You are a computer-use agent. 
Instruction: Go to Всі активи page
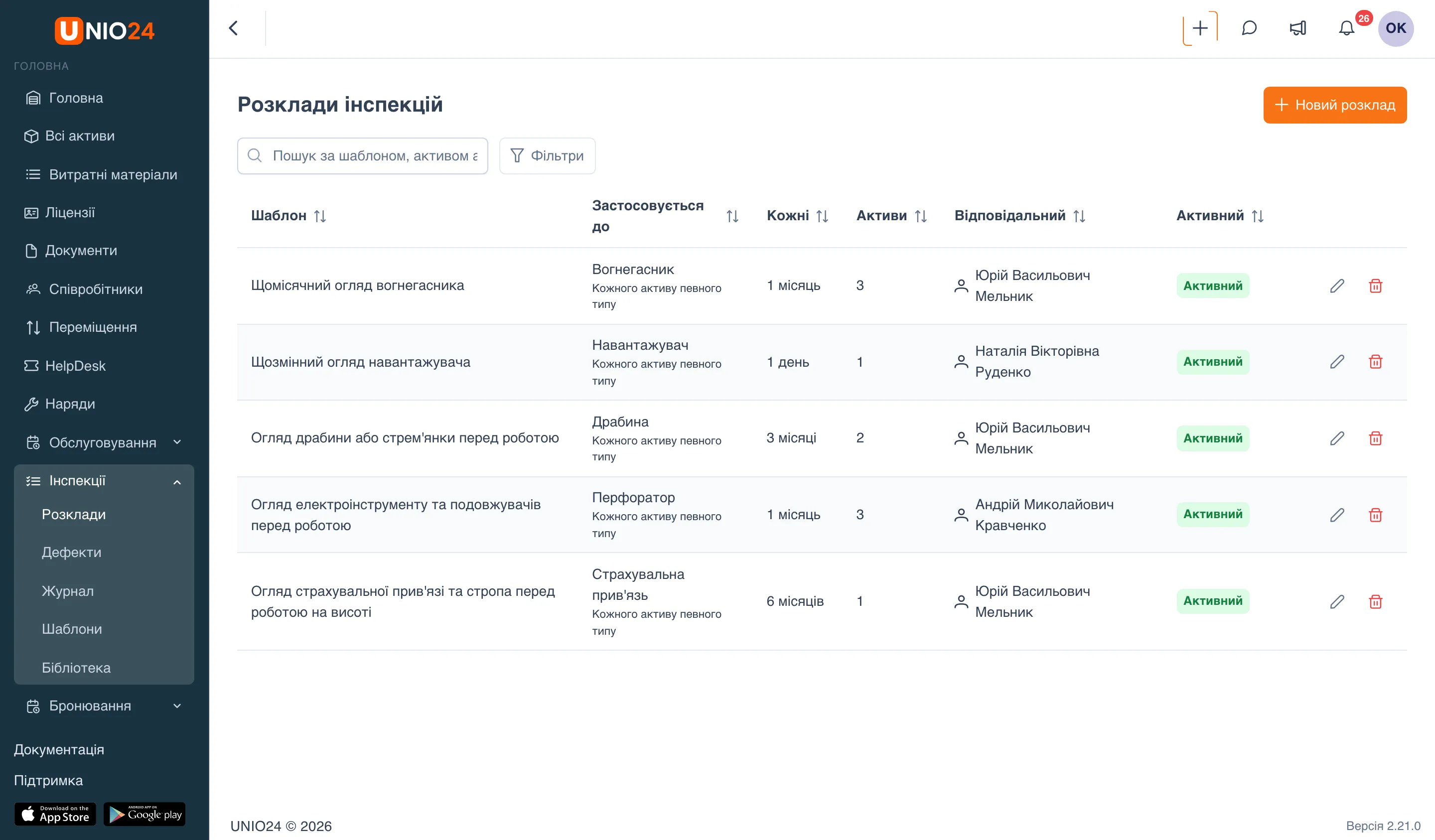point(69,136)
